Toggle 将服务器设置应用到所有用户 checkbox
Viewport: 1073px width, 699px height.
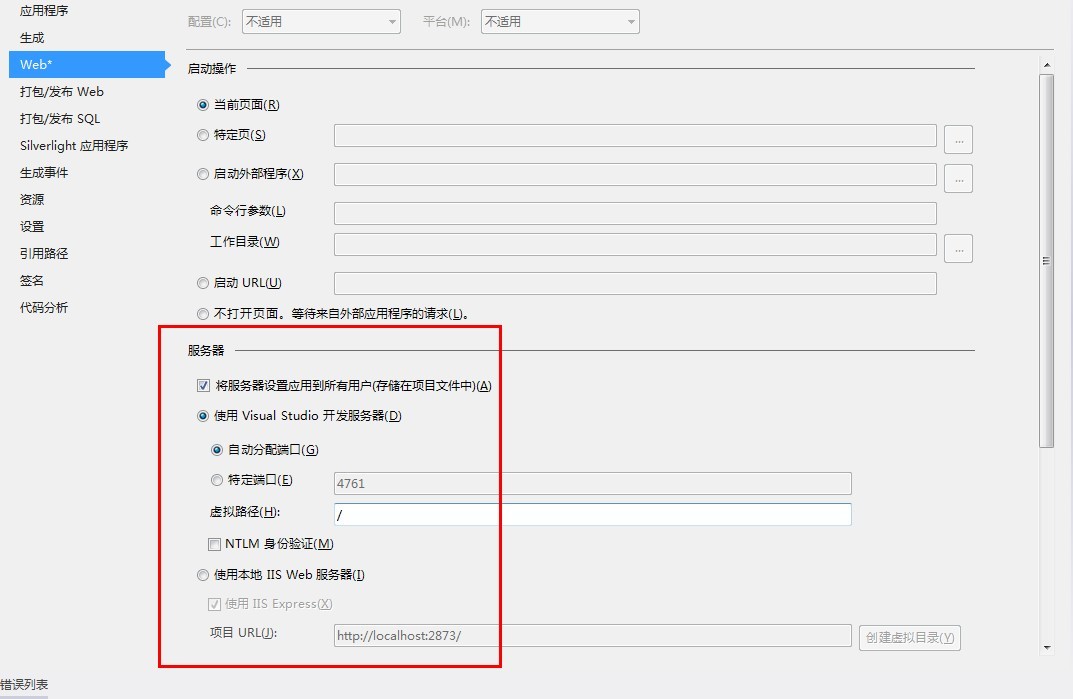[203, 385]
